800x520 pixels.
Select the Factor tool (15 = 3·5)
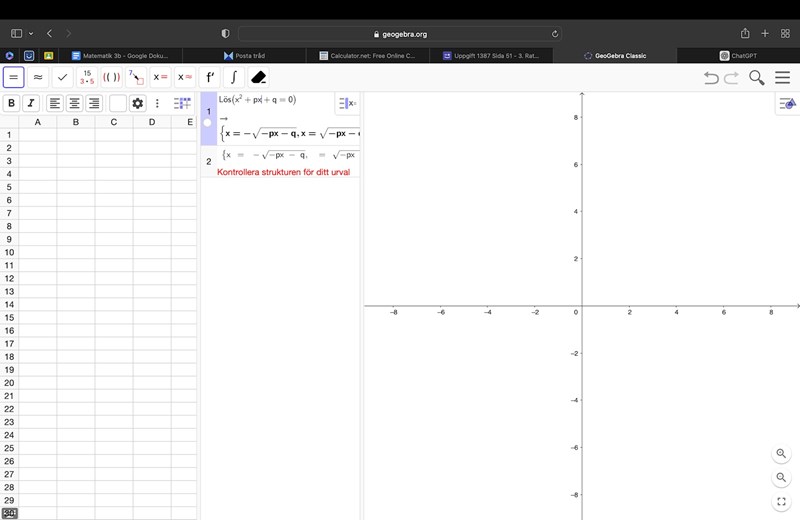(87, 77)
